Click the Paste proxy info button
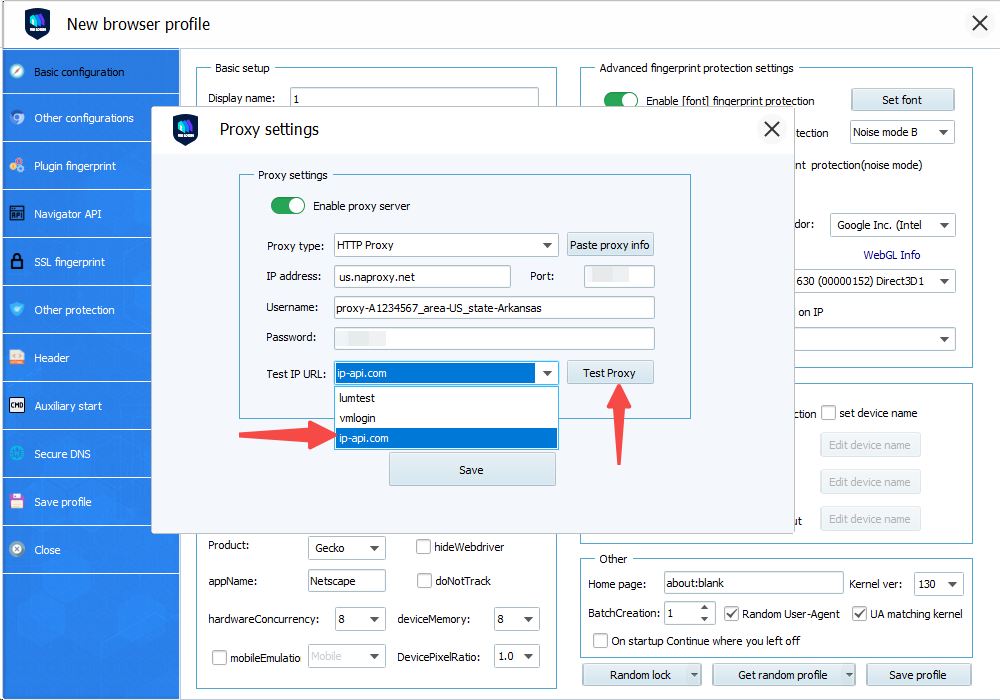The height and width of the screenshot is (700, 1000). 610,245
